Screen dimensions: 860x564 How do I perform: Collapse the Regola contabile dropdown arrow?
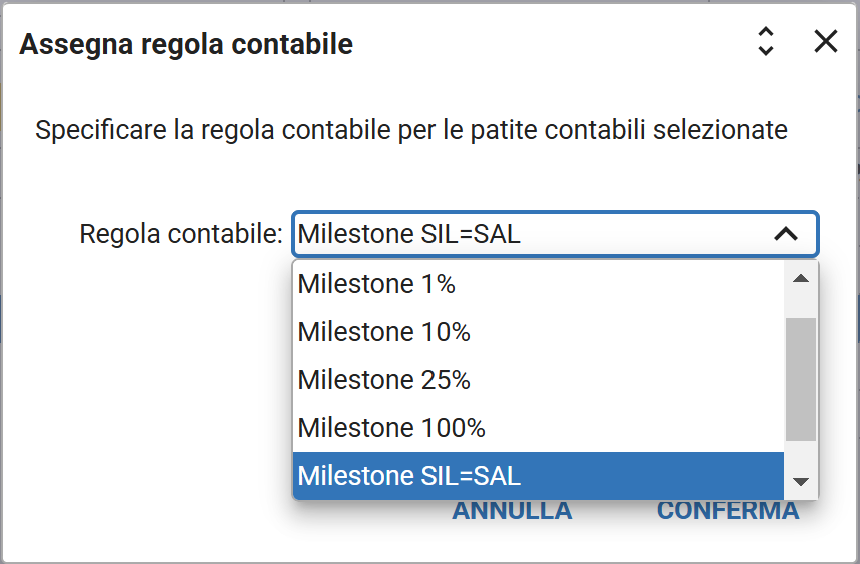786,234
